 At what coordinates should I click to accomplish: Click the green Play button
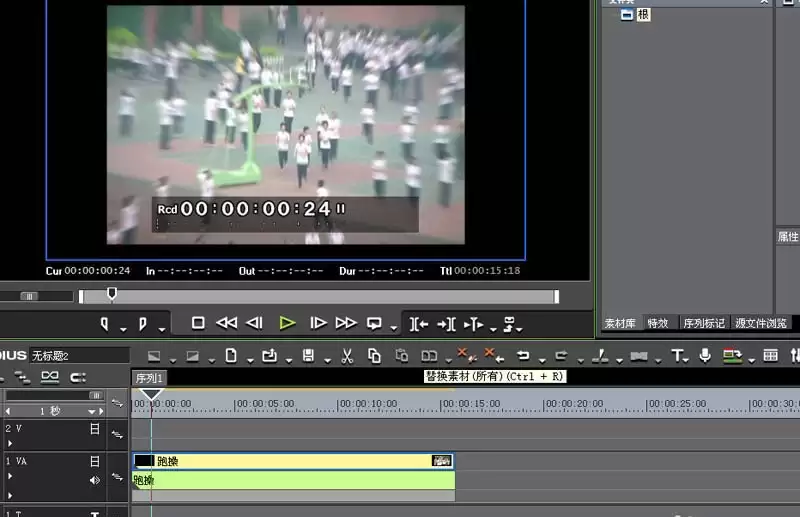[287, 323]
